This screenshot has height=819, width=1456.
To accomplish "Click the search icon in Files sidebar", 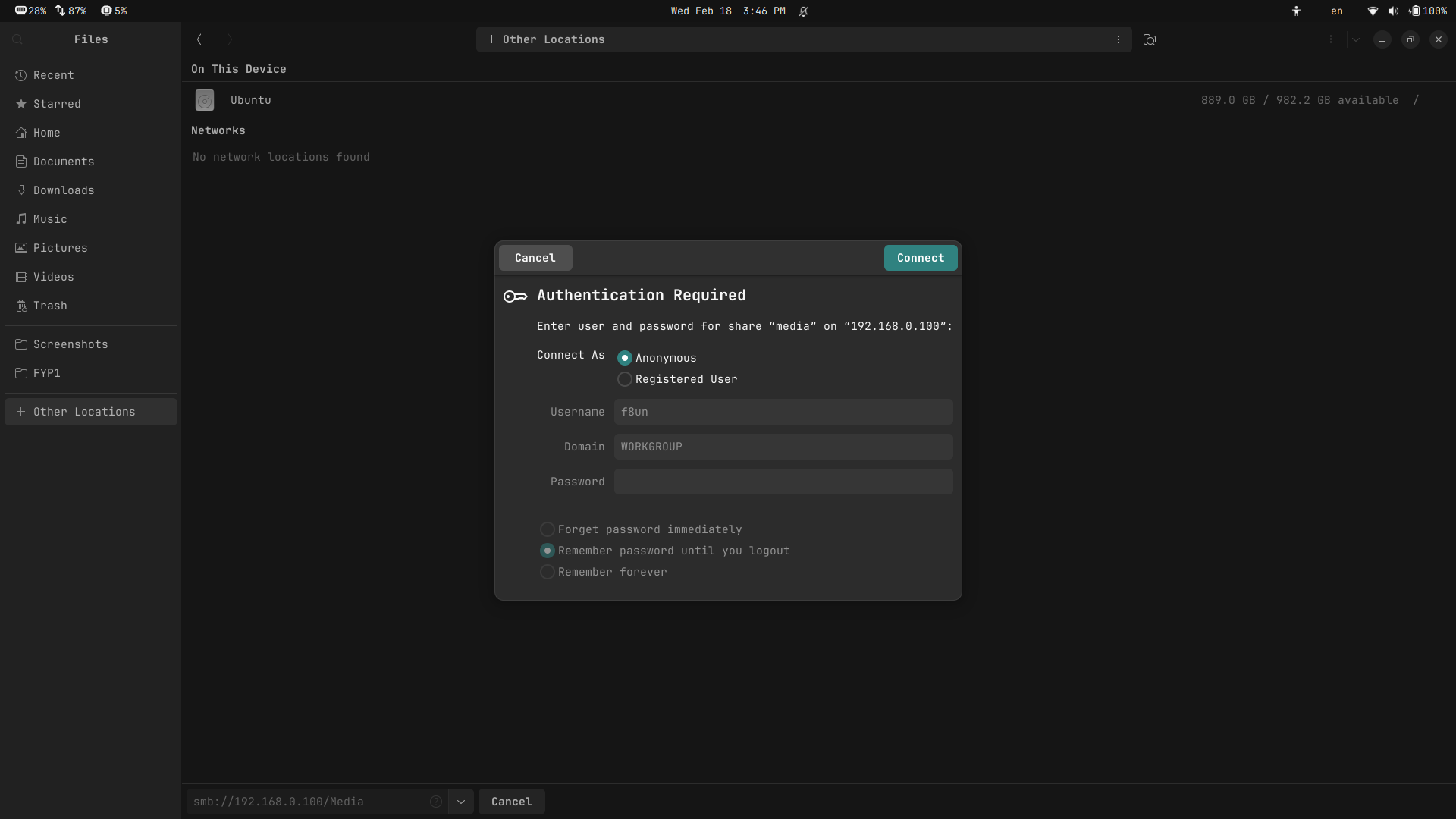I will [x=18, y=39].
